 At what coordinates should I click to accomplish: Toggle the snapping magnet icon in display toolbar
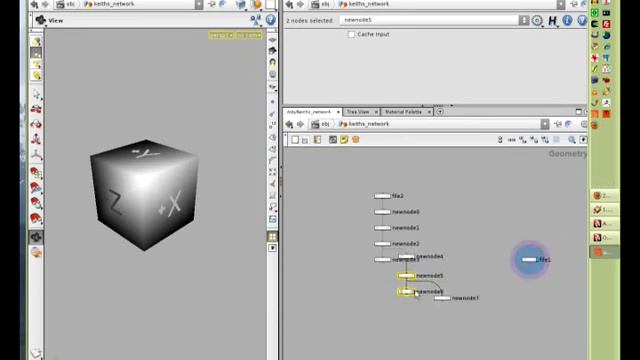point(273,62)
